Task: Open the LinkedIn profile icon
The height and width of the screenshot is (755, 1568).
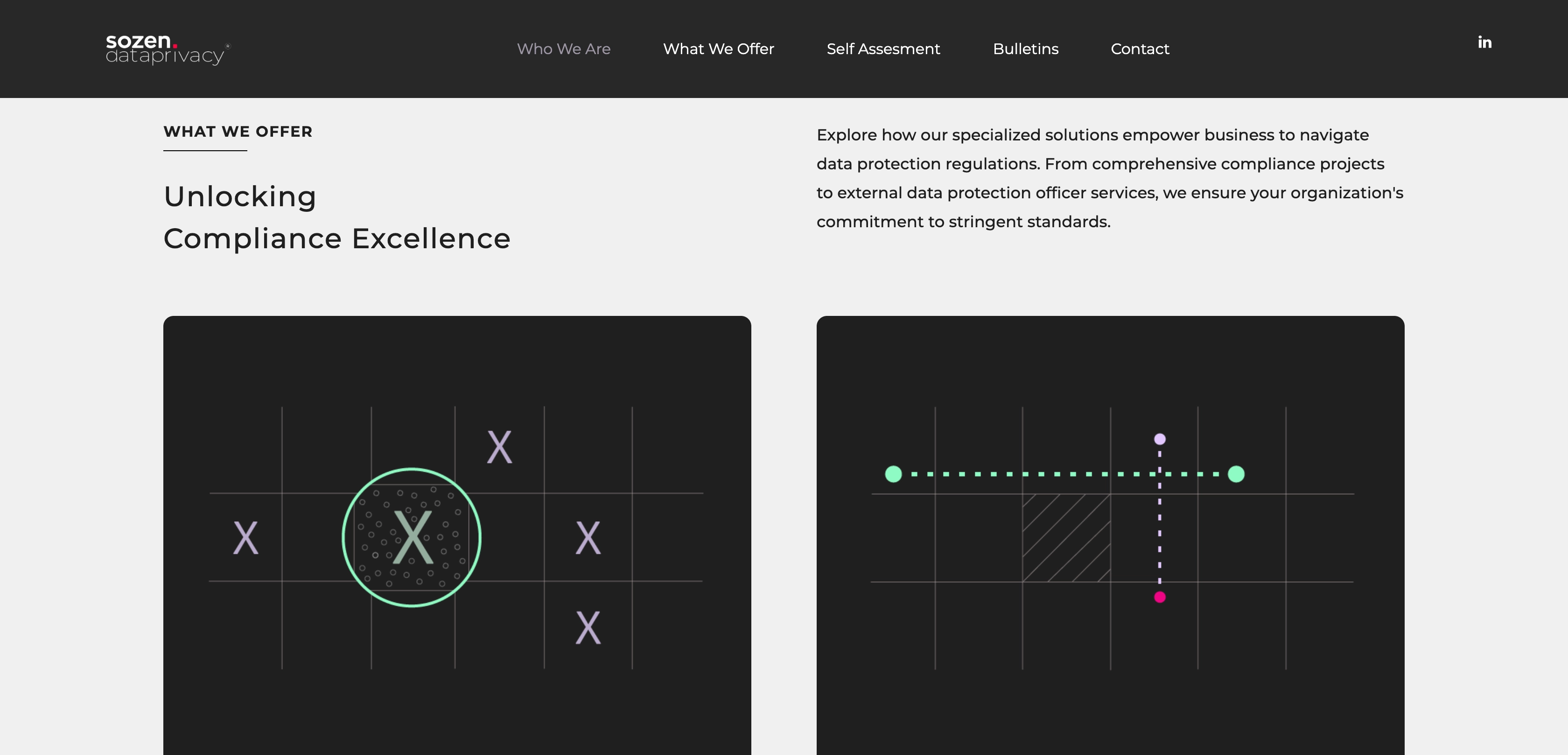Action: (x=1484, y=42)
